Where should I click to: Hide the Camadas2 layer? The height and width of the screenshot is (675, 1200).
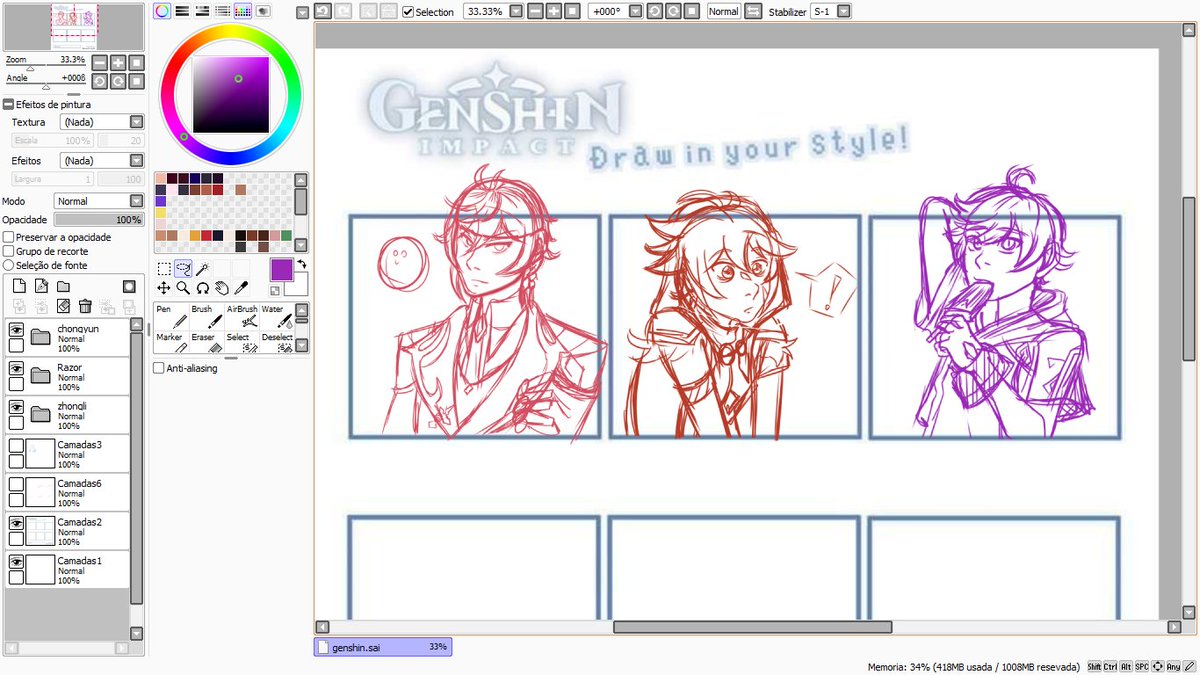click(16, 524)
